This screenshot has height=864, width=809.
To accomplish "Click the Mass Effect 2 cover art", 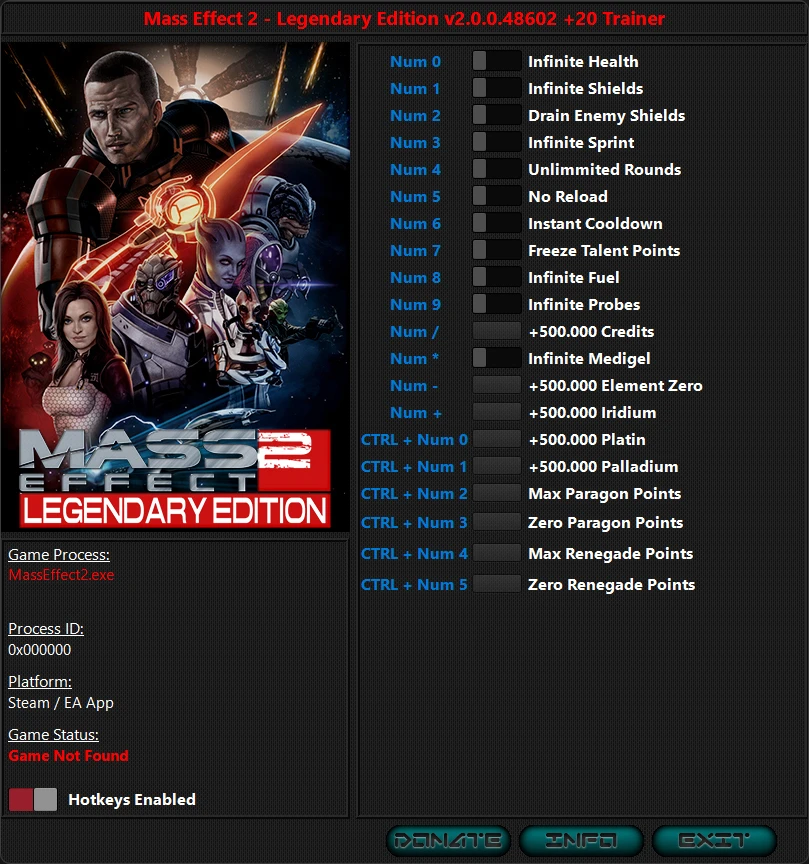I will 178,287.
